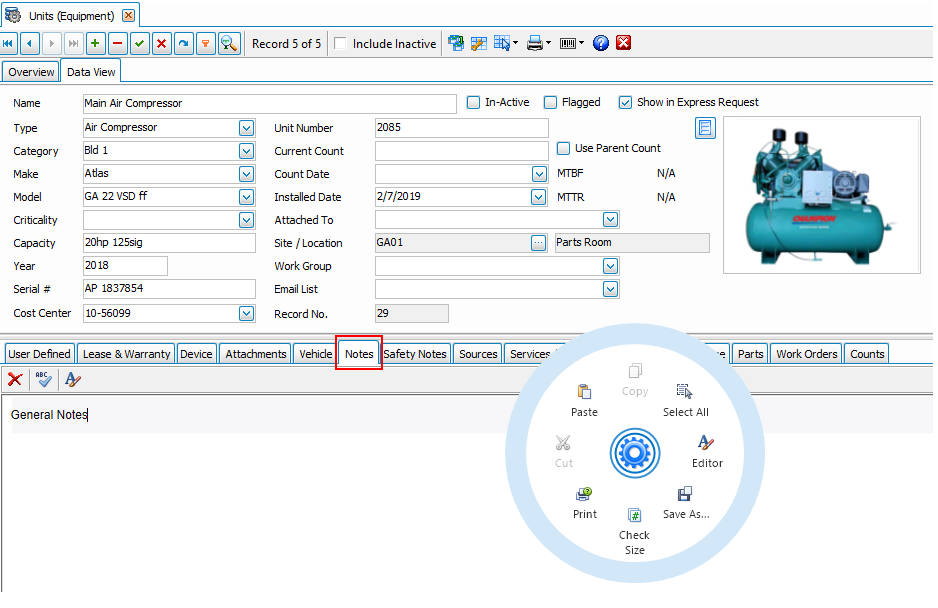Click the Serial # field
The image size is (938, 608).
coord(169,288)
